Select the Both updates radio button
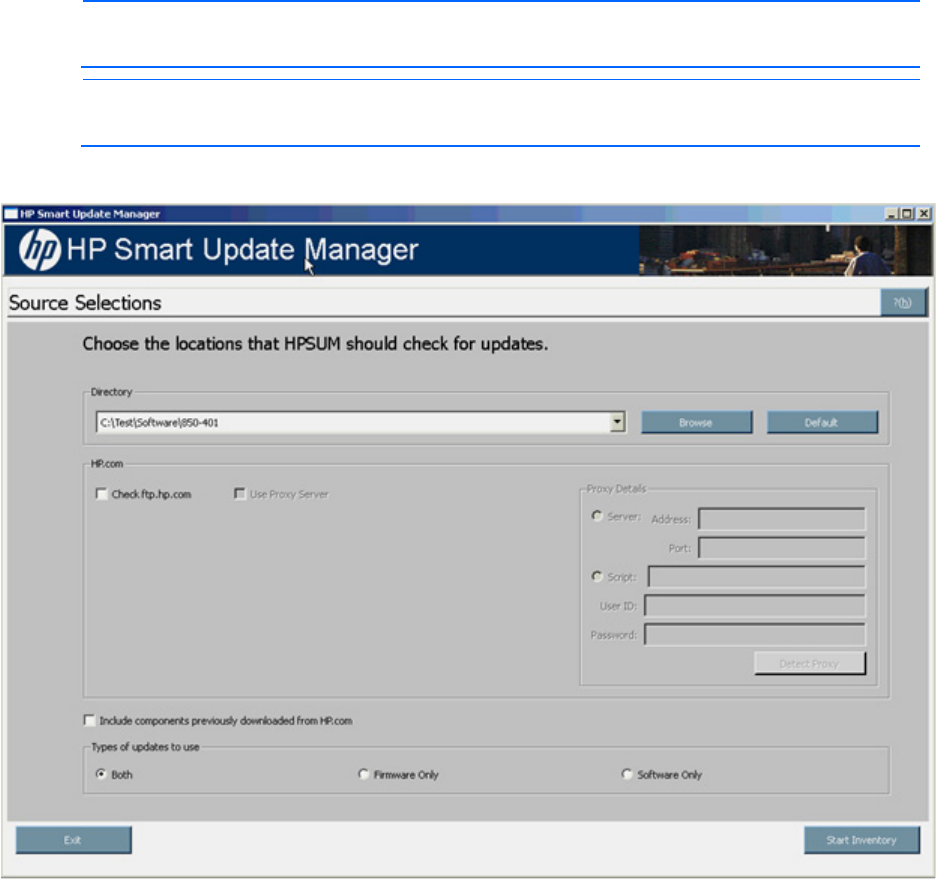Viewport: 937px width, 880px height. click(101, 774)
